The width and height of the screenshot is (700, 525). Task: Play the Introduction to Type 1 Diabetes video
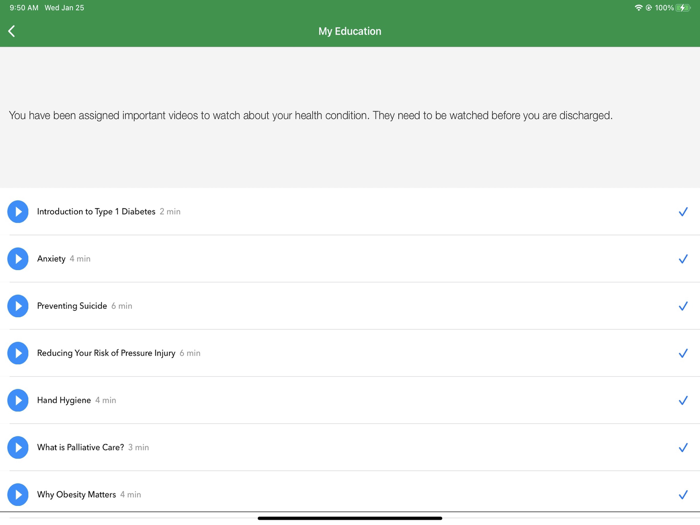[x=18, y=212]
